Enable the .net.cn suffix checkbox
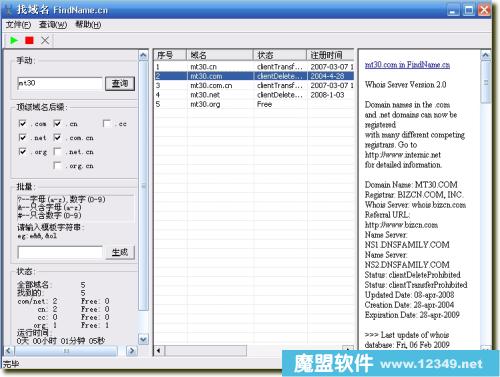500x377 pixels. point(57,152)
